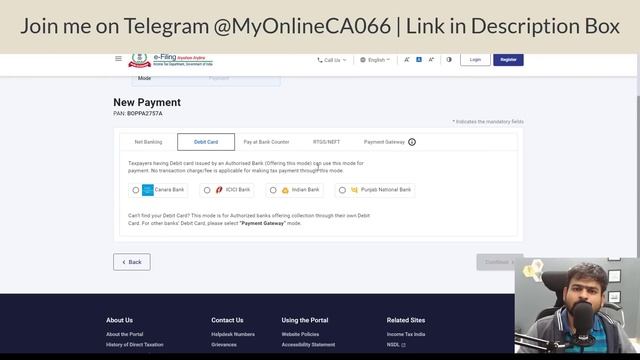
Task: Select the Punjab National Bank radio button
Action: click(x=342, y=190)
